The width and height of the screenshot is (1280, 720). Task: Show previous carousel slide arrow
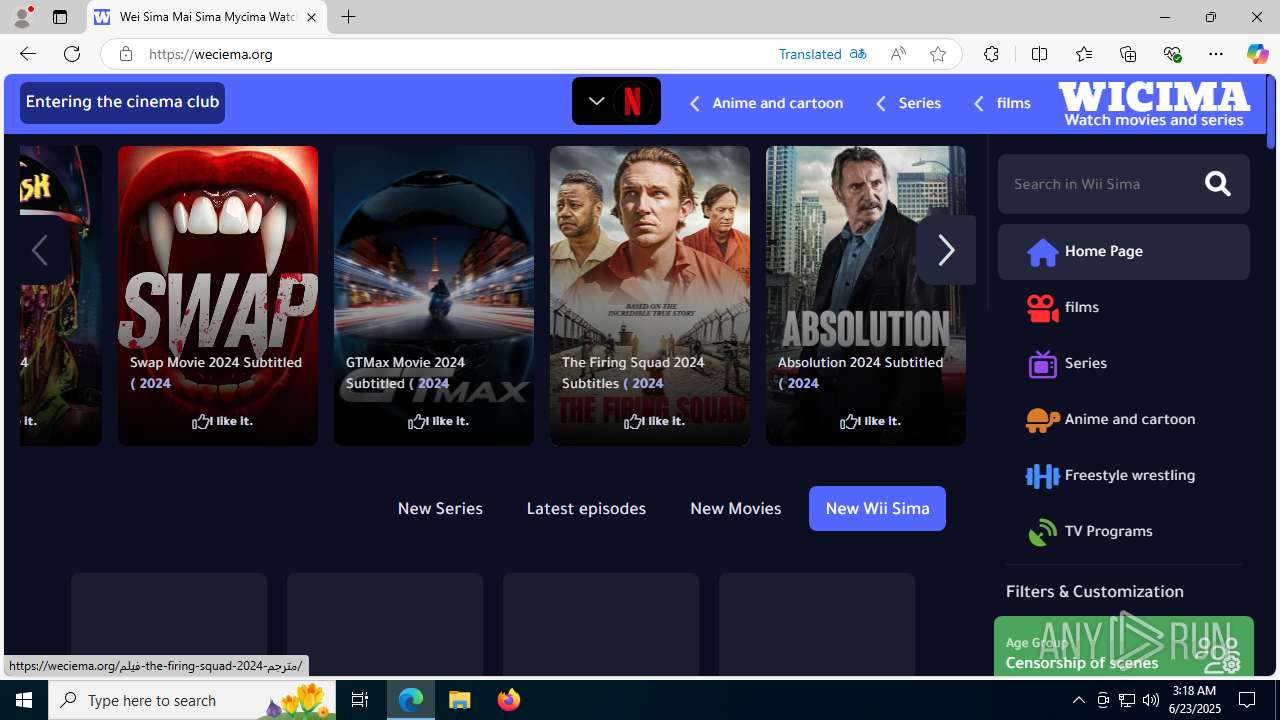pos(40,250)
